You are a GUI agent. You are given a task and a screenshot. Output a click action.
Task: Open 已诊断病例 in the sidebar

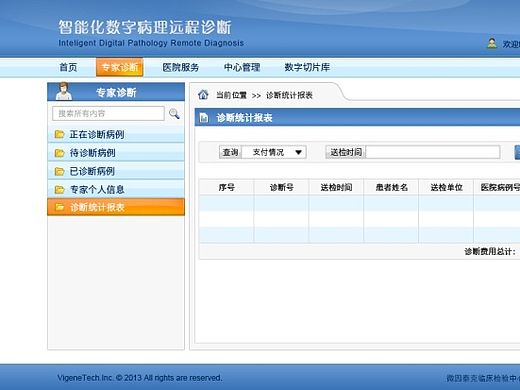tap(116, 171)
